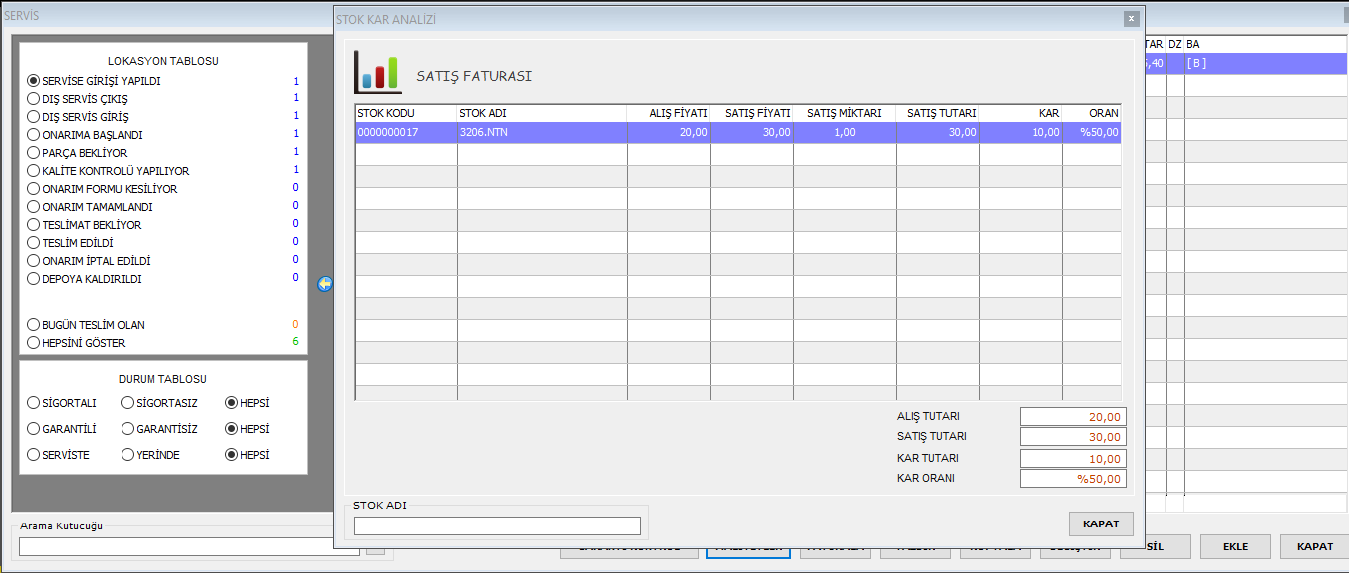
Task: Select the 3206.NTN stock row
Action: point(541,132)
